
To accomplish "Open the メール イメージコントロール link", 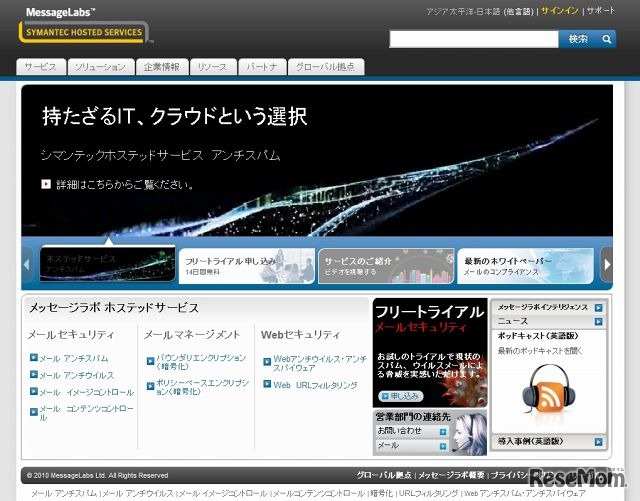I will [87, 392].
